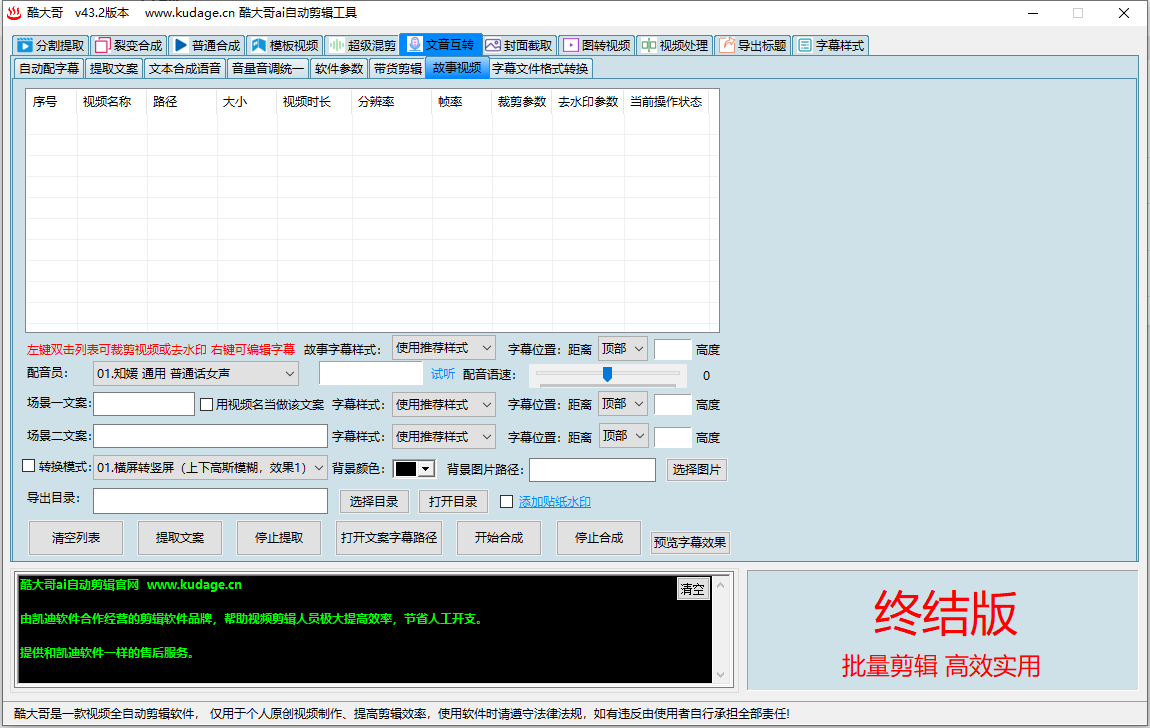This screenshot has height=728, width=1150.
Task: Switch to 文本合成语音 sub-tab
Action: [185, 68]
